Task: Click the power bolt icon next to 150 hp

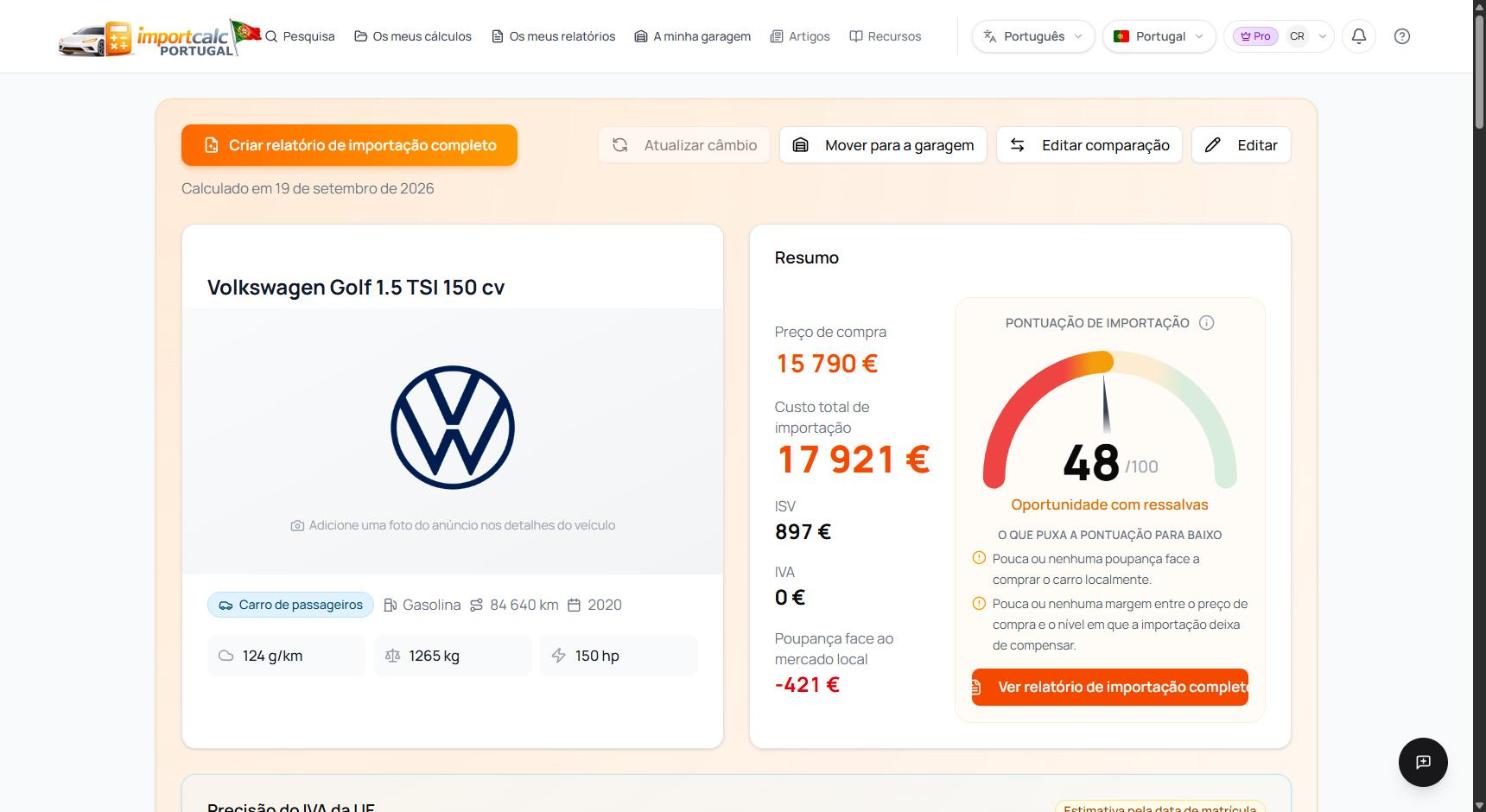Action: [558, 656]
